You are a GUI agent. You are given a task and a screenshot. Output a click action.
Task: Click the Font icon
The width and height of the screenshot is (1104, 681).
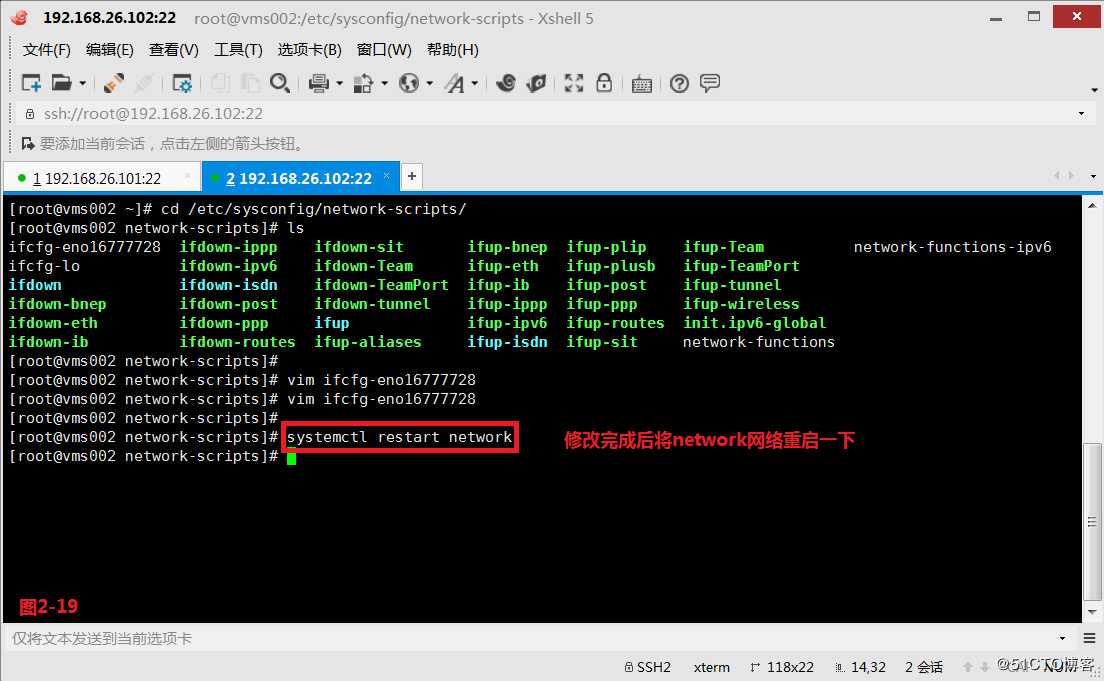455,84
